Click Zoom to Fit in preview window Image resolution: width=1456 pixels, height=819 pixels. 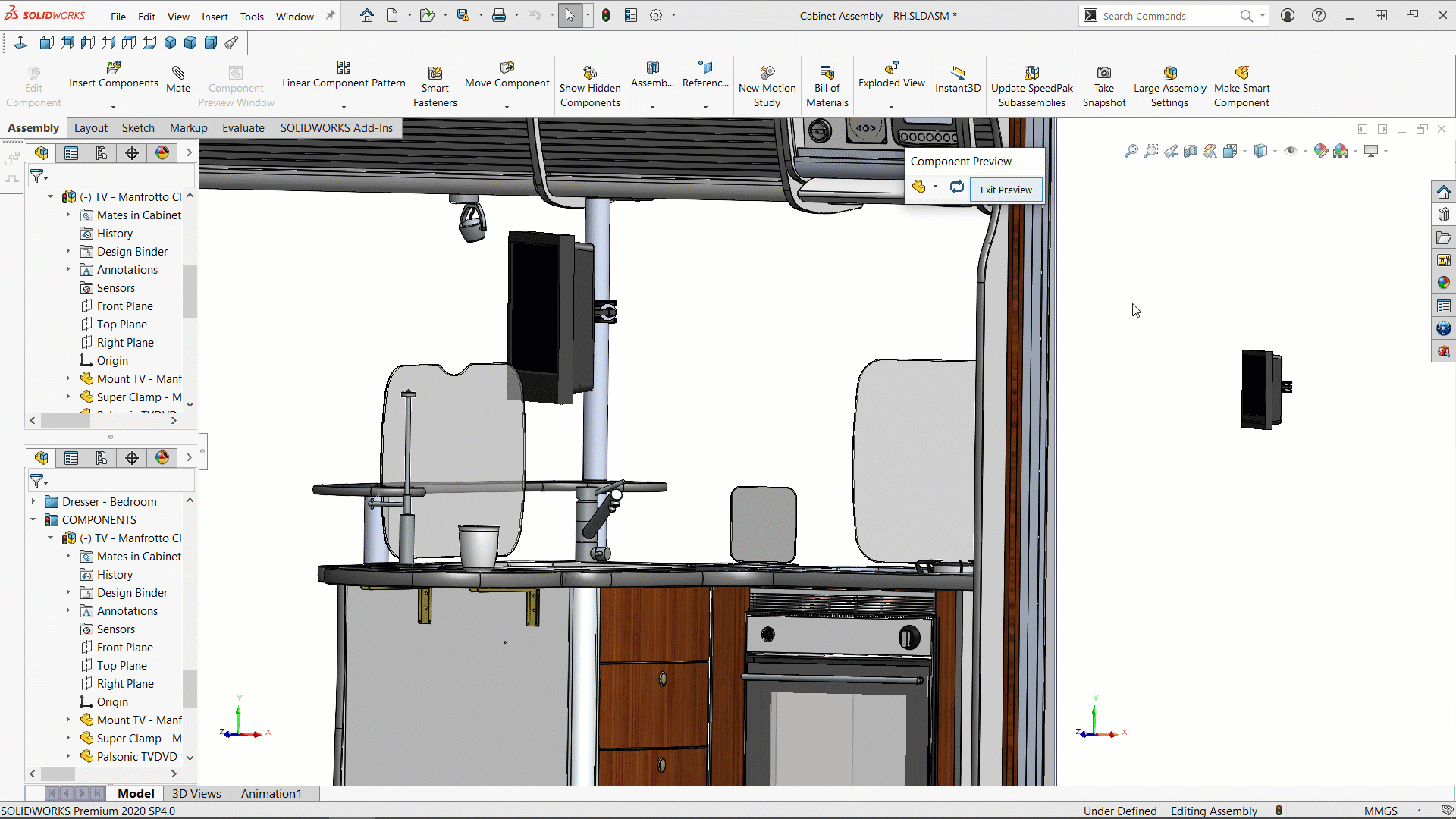coord(1131,151)
